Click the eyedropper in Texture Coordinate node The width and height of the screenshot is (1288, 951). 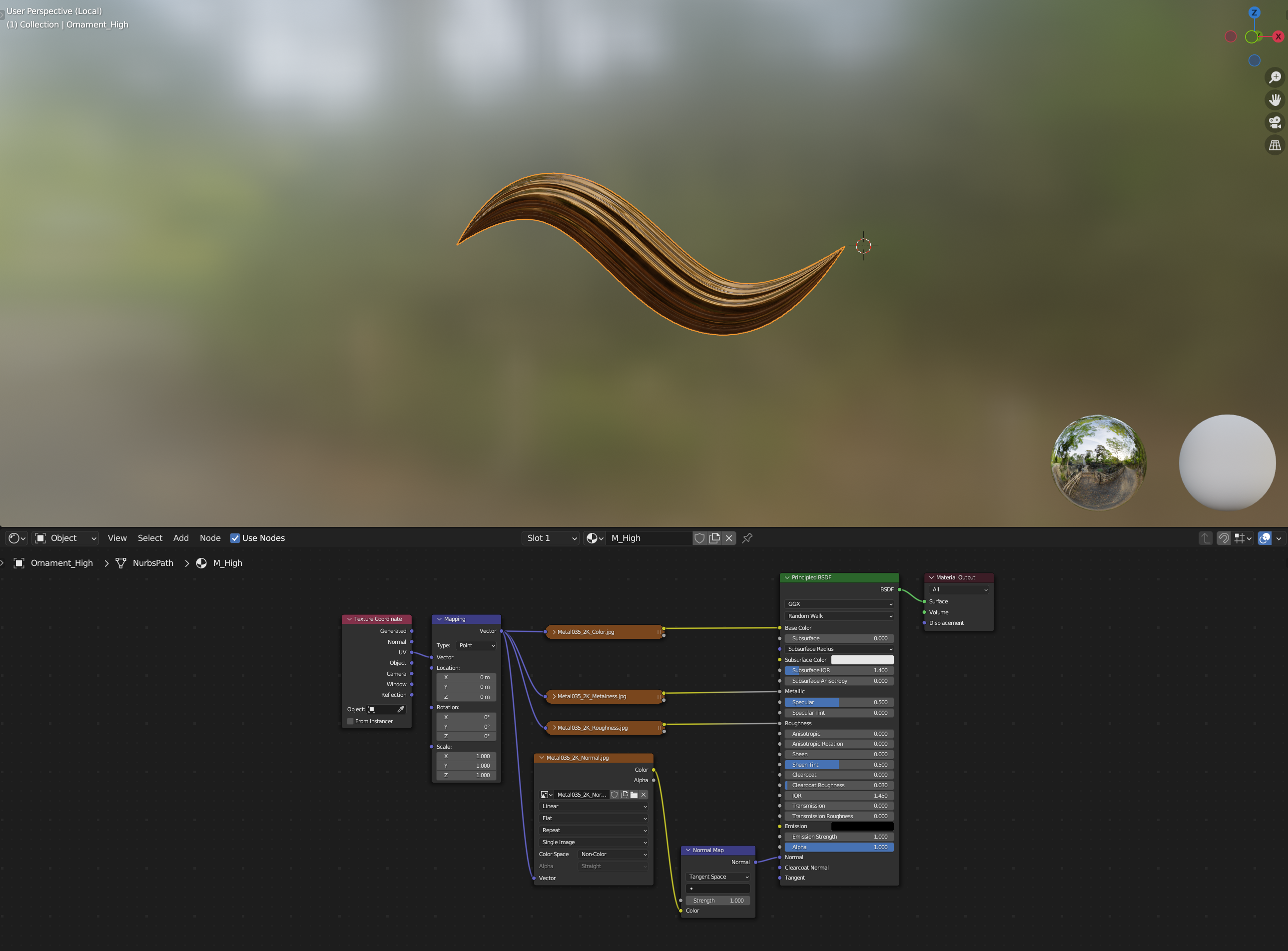(x=401, y=709)
